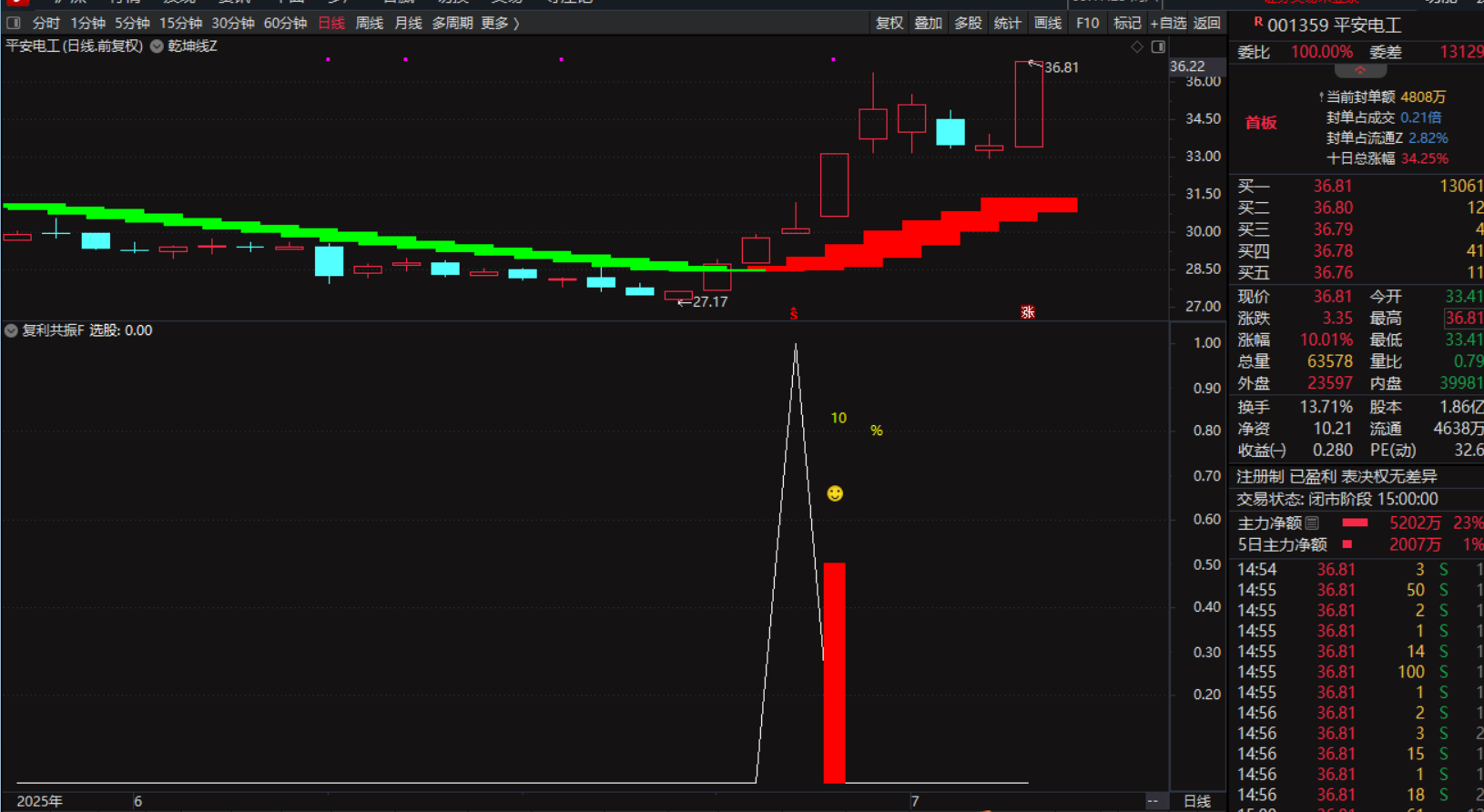Expand the 更多 period options

(500, 23)
